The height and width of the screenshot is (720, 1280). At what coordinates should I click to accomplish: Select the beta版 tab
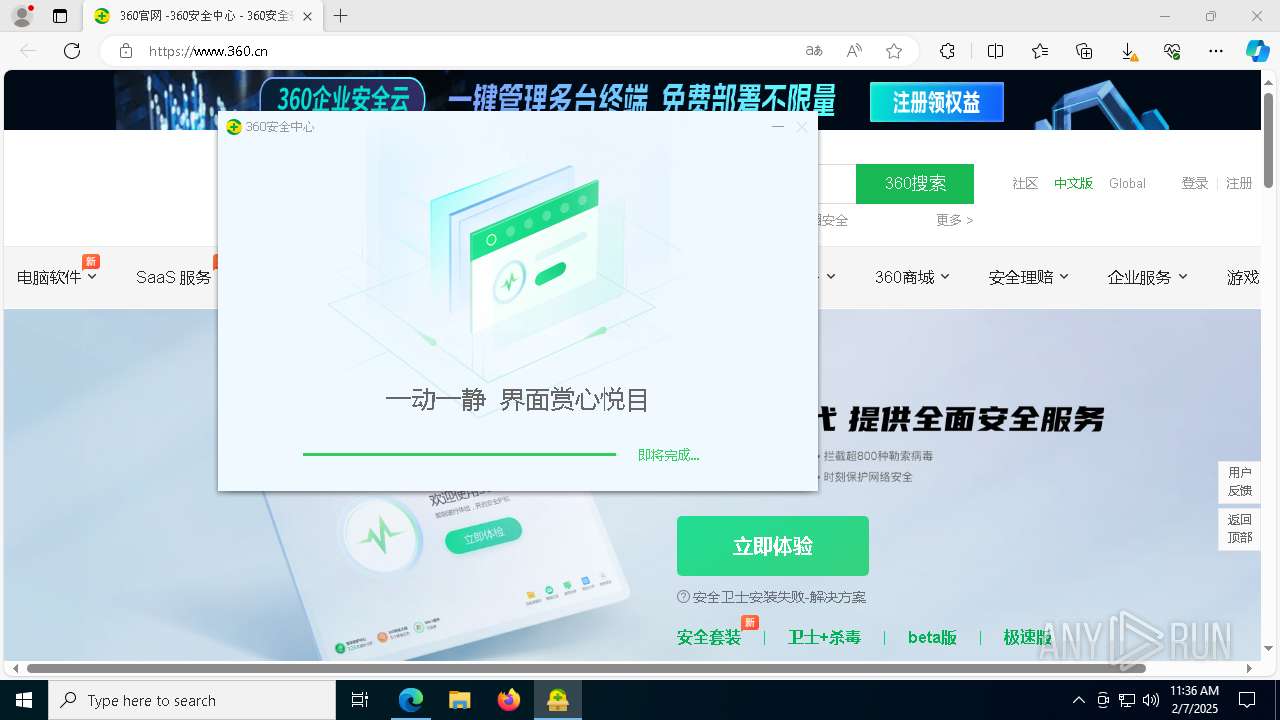(x=932, y=637)
